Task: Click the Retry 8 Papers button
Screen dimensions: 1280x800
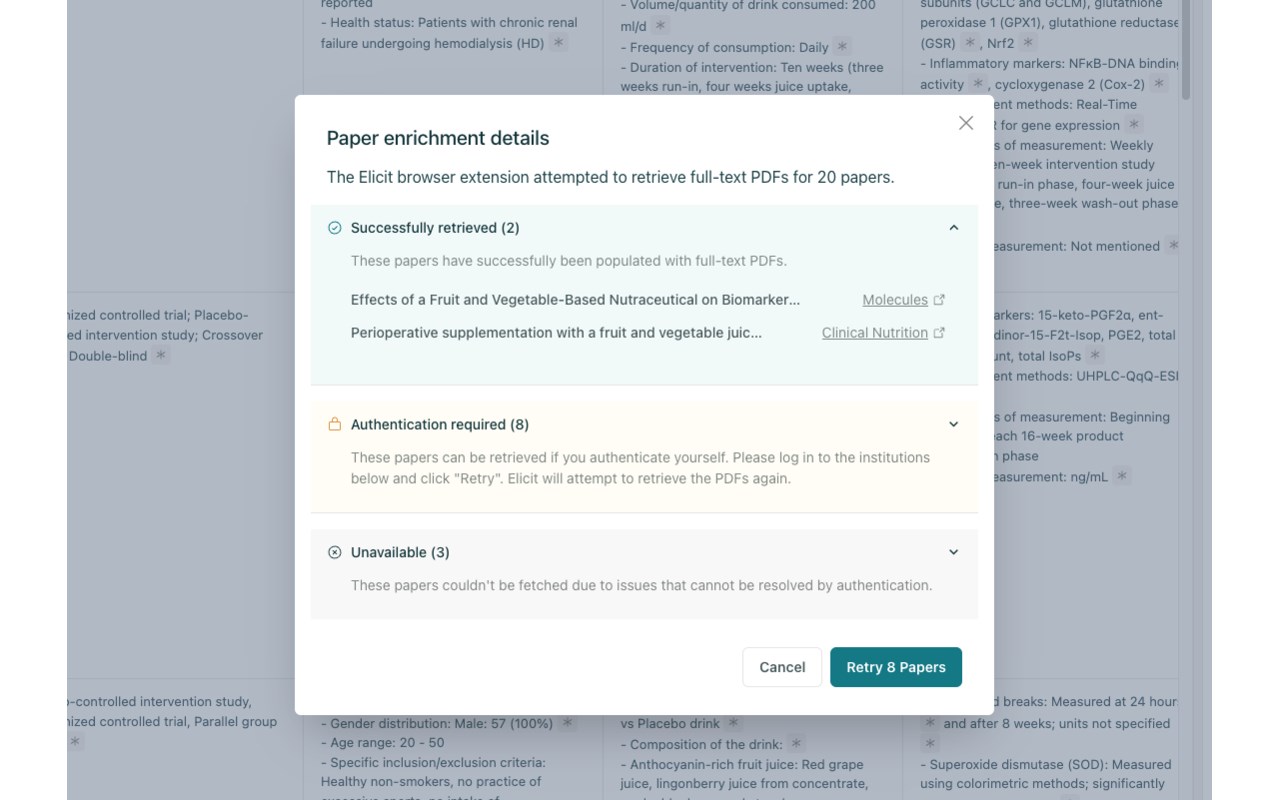Action: point(895,667)
